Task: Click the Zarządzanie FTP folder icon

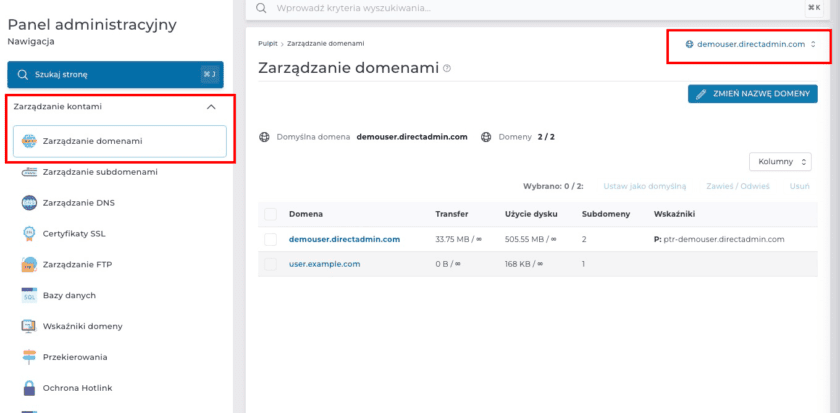Action: [x=29, y=265]
